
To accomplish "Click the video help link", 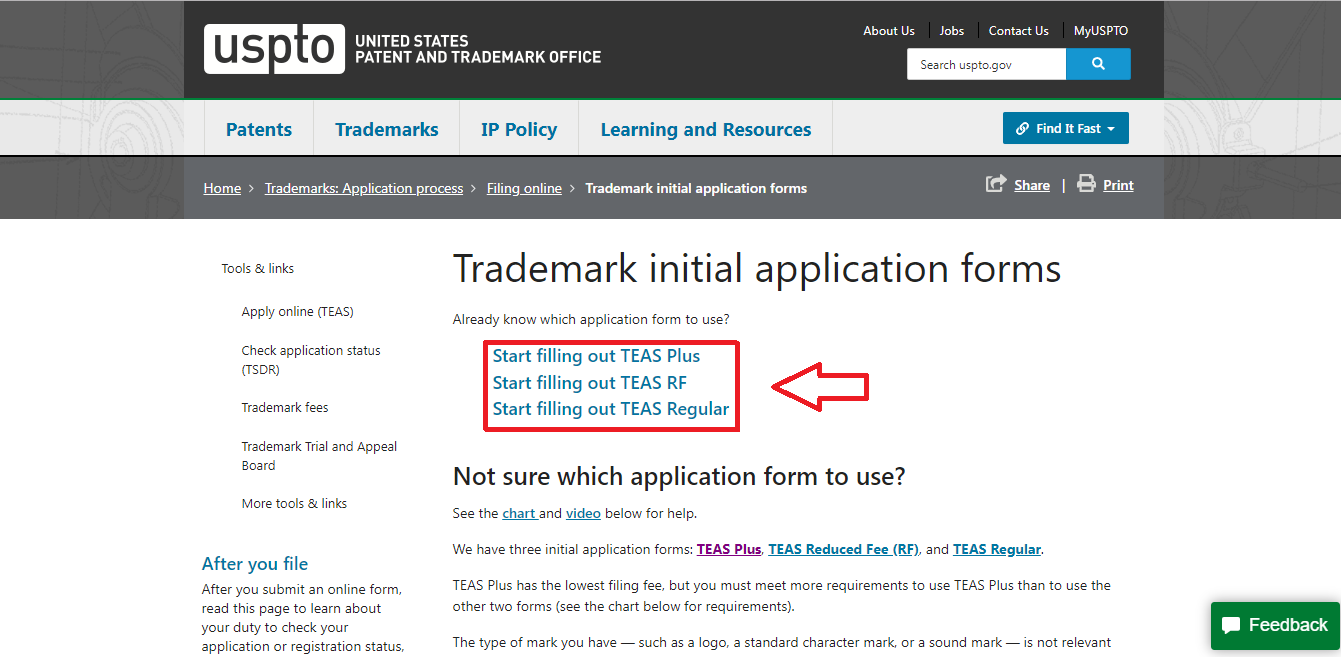I will tap(583, 513).
